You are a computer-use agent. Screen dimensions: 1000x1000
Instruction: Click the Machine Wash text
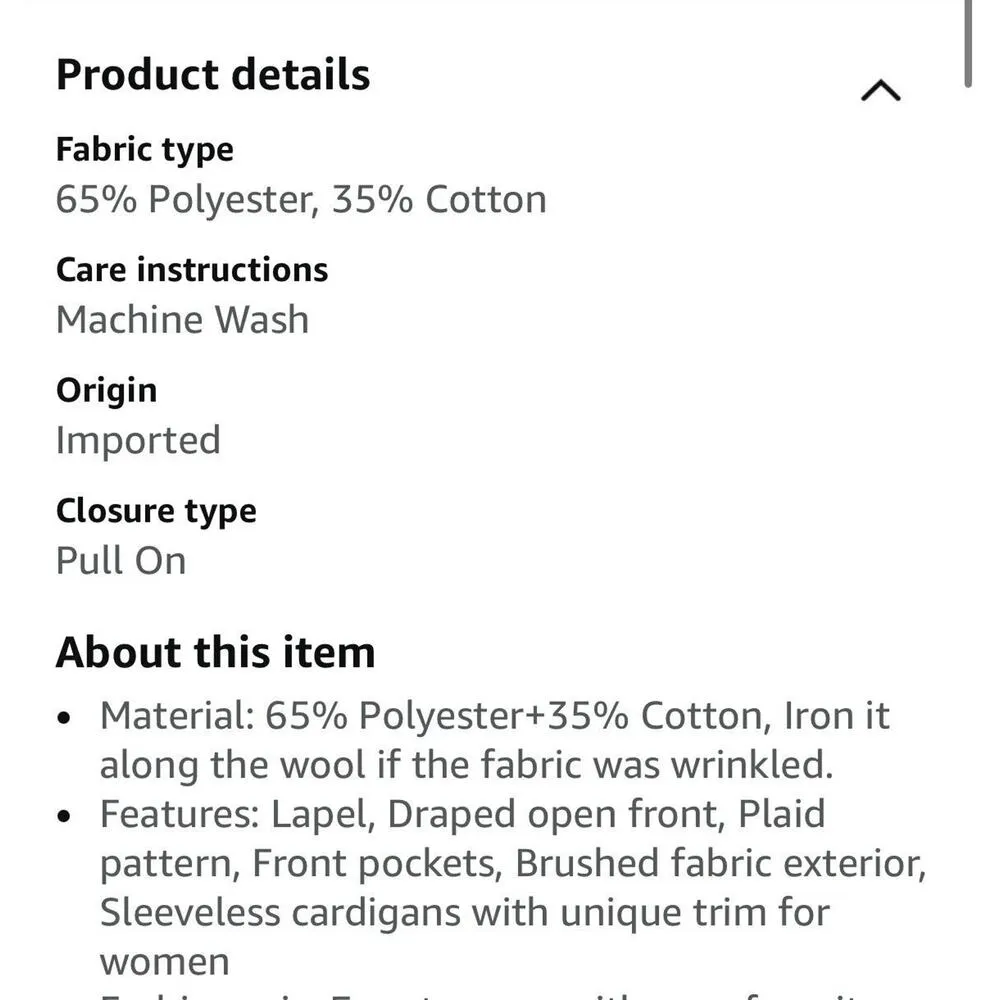tap(182, 320)
